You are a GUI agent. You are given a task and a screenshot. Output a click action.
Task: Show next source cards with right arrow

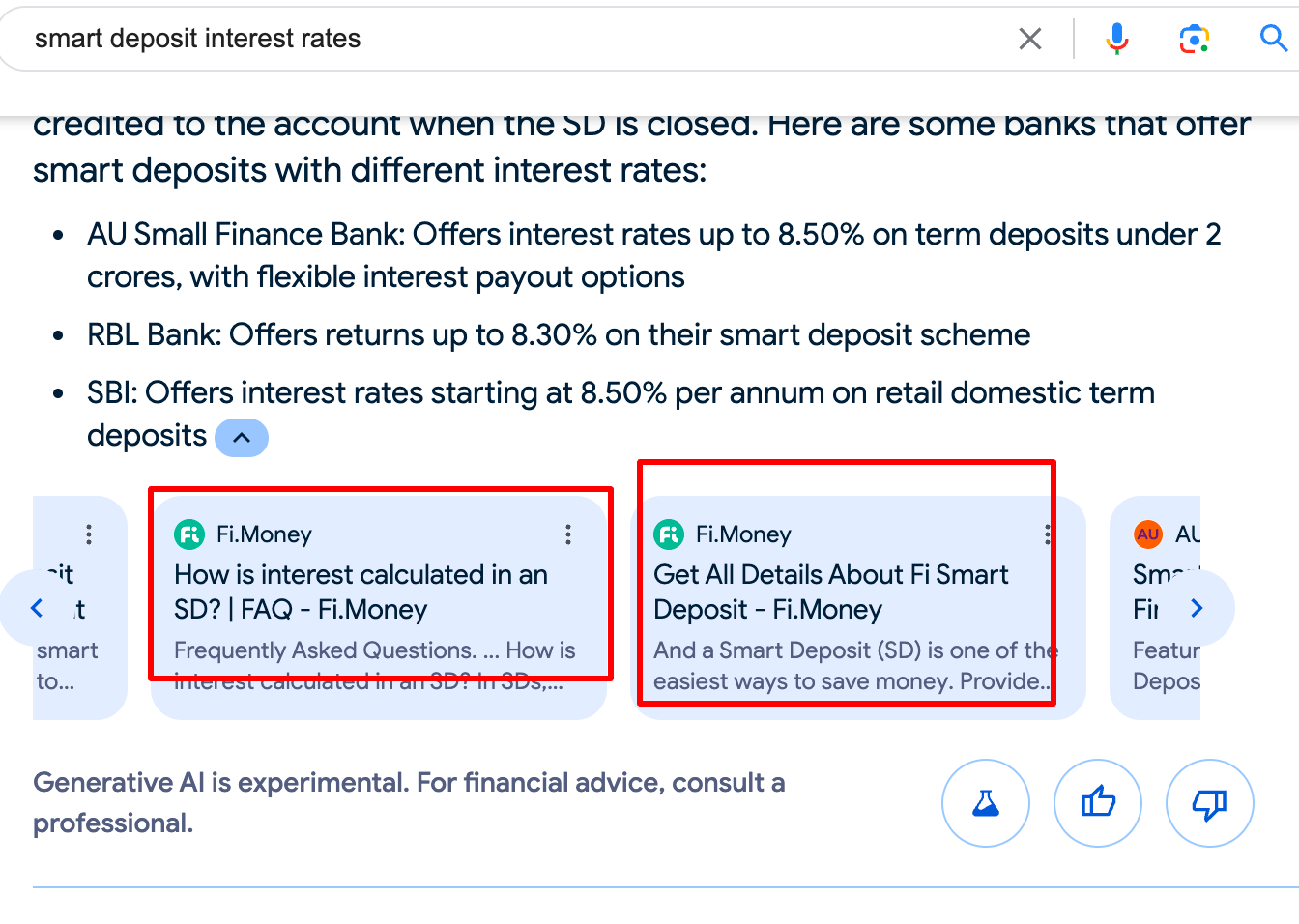[1198, 608]
